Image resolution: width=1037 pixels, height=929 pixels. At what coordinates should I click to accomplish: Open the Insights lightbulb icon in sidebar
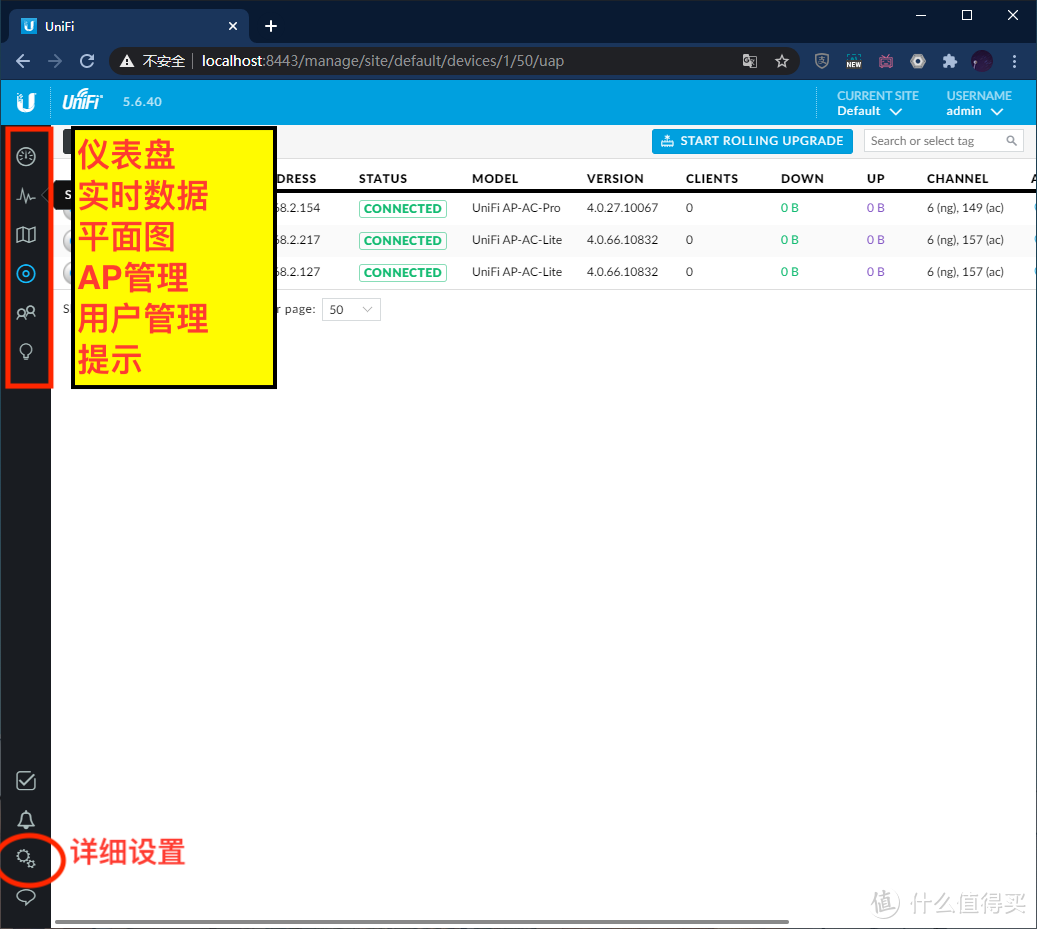point(26,351)
